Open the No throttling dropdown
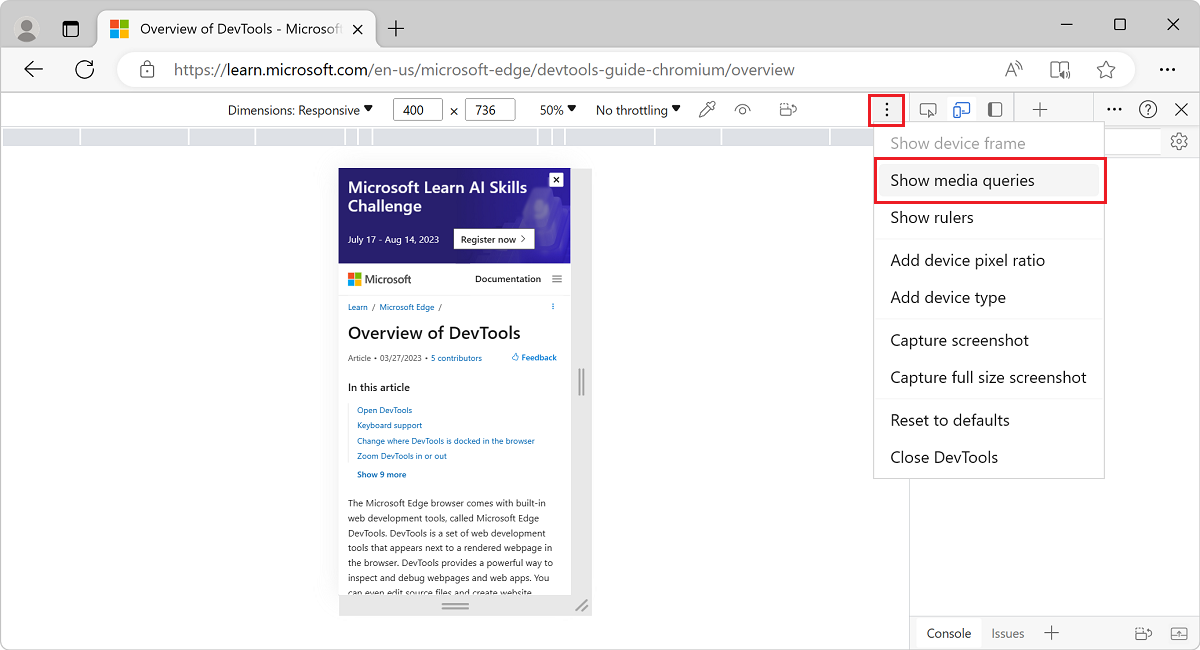Screen dimensions: 1200x650 [x=636, y=110]
